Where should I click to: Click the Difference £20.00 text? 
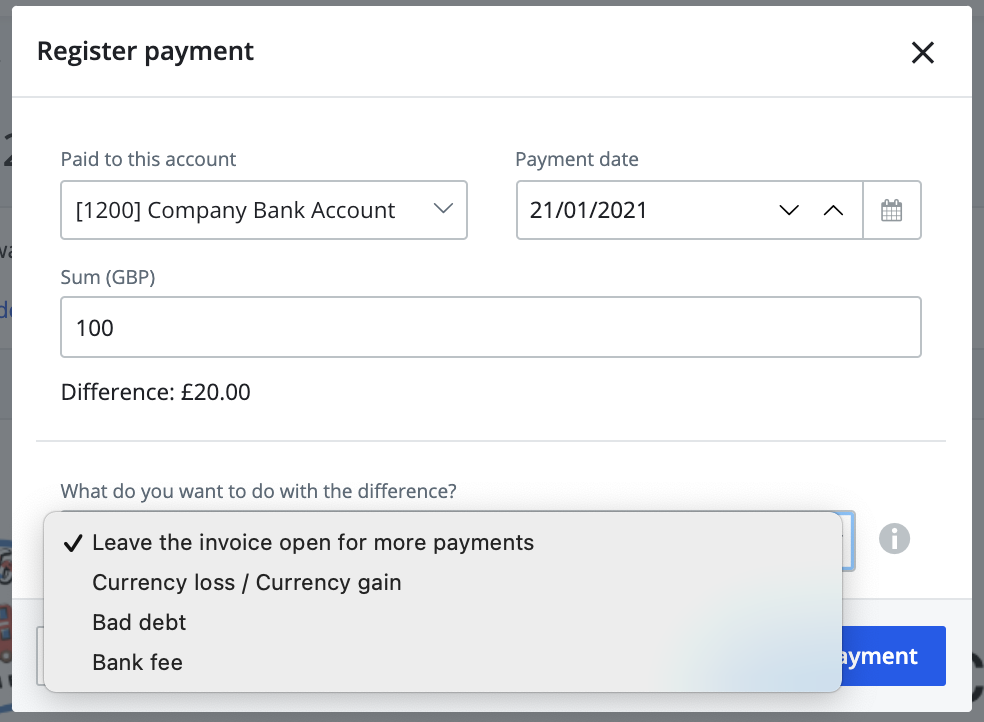point(156,392)
